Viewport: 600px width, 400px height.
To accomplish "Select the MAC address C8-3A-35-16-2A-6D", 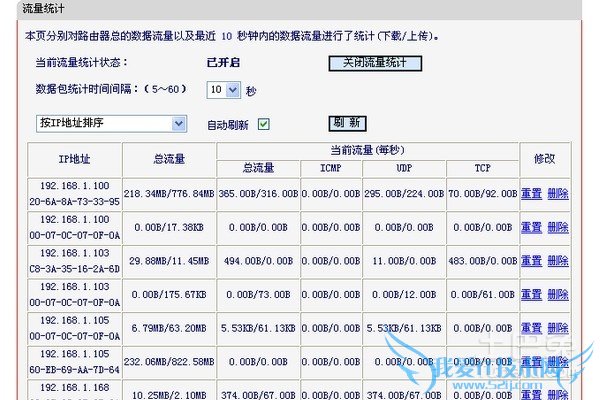I will point(75,269).
